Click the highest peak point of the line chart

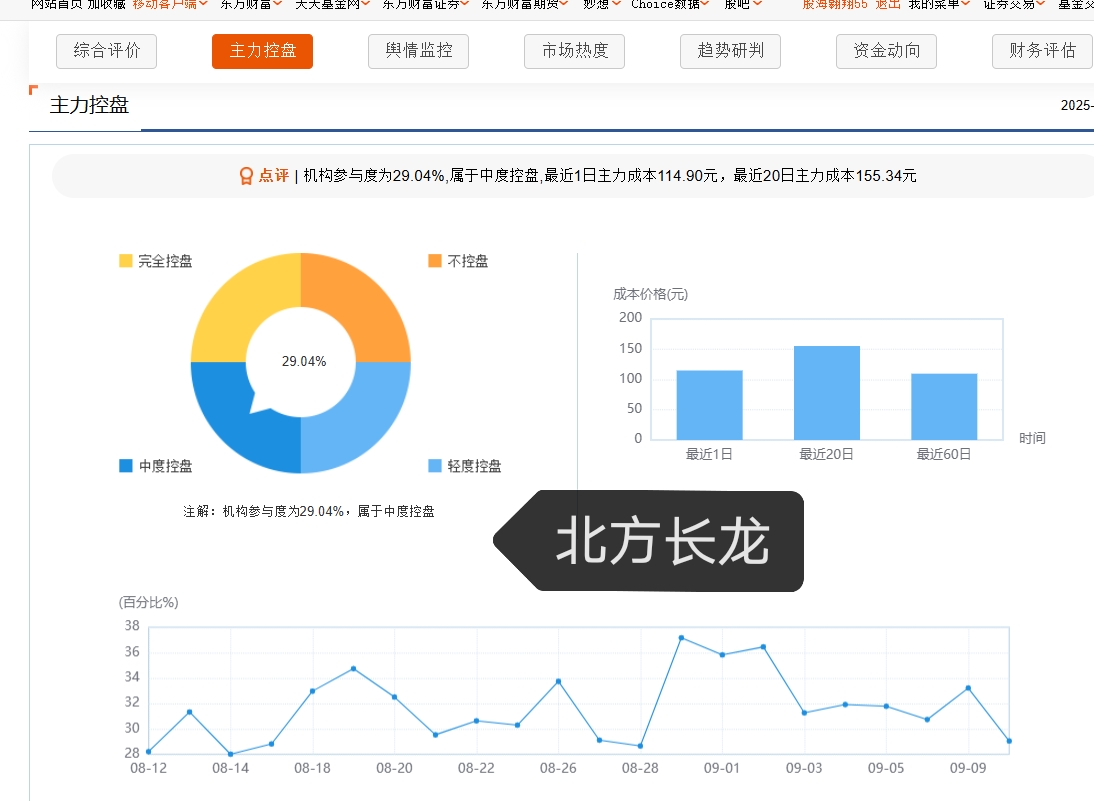pos(681,638)
